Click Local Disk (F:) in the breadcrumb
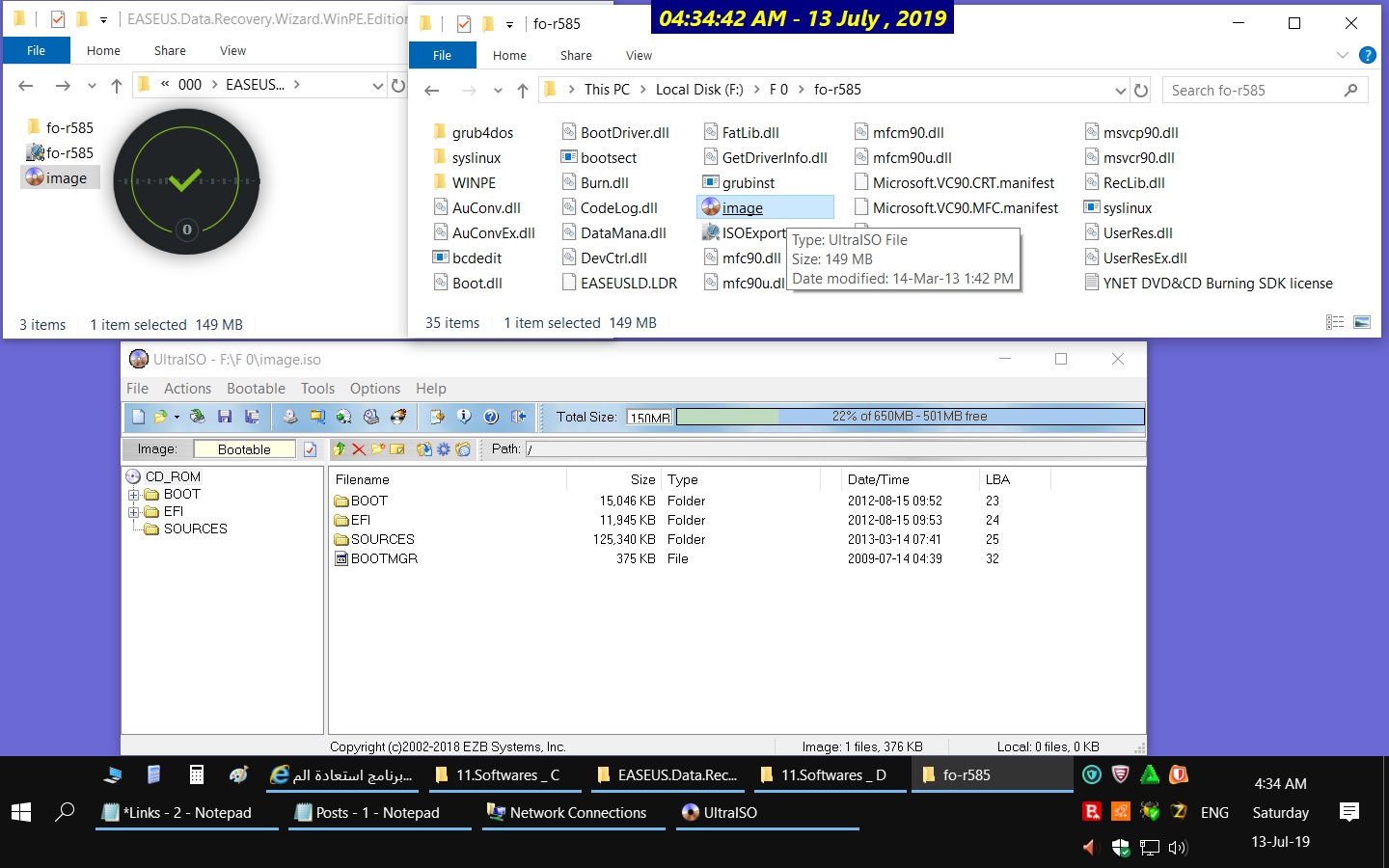 [x=699, y=90]
